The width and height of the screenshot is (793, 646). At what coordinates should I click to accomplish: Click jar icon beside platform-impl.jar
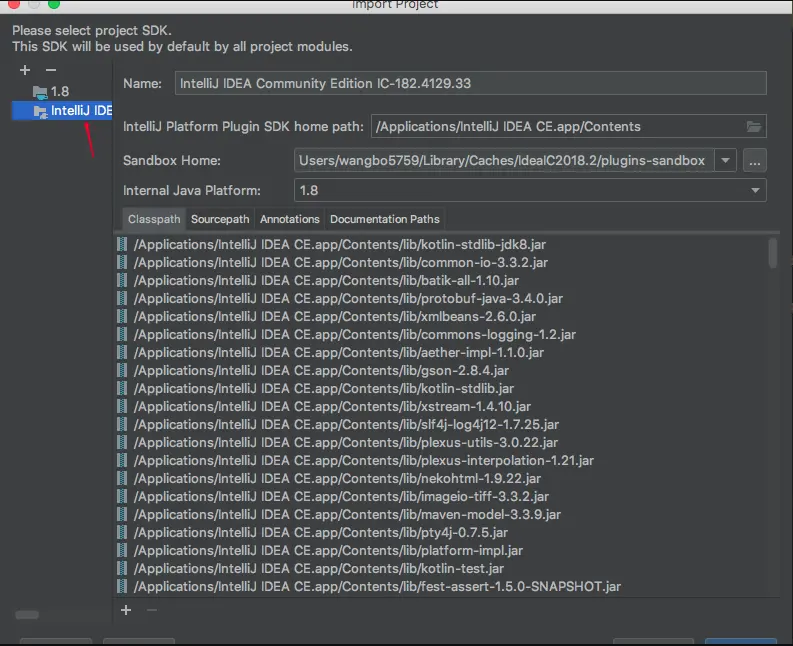pyautogui.click(x=122, y=550)
